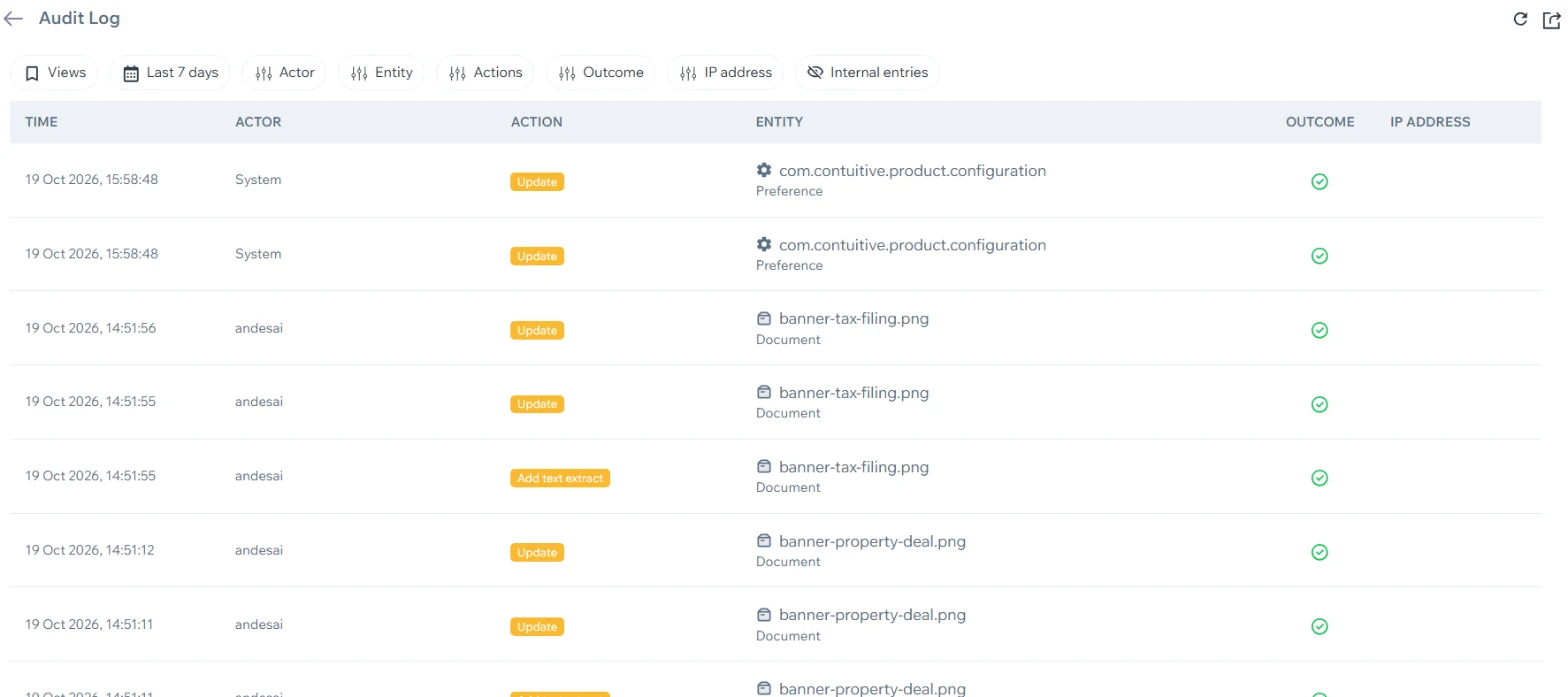
Task: Click document icon in 14:51:12 banner-property-deal row
Action: tap(764, 541)
